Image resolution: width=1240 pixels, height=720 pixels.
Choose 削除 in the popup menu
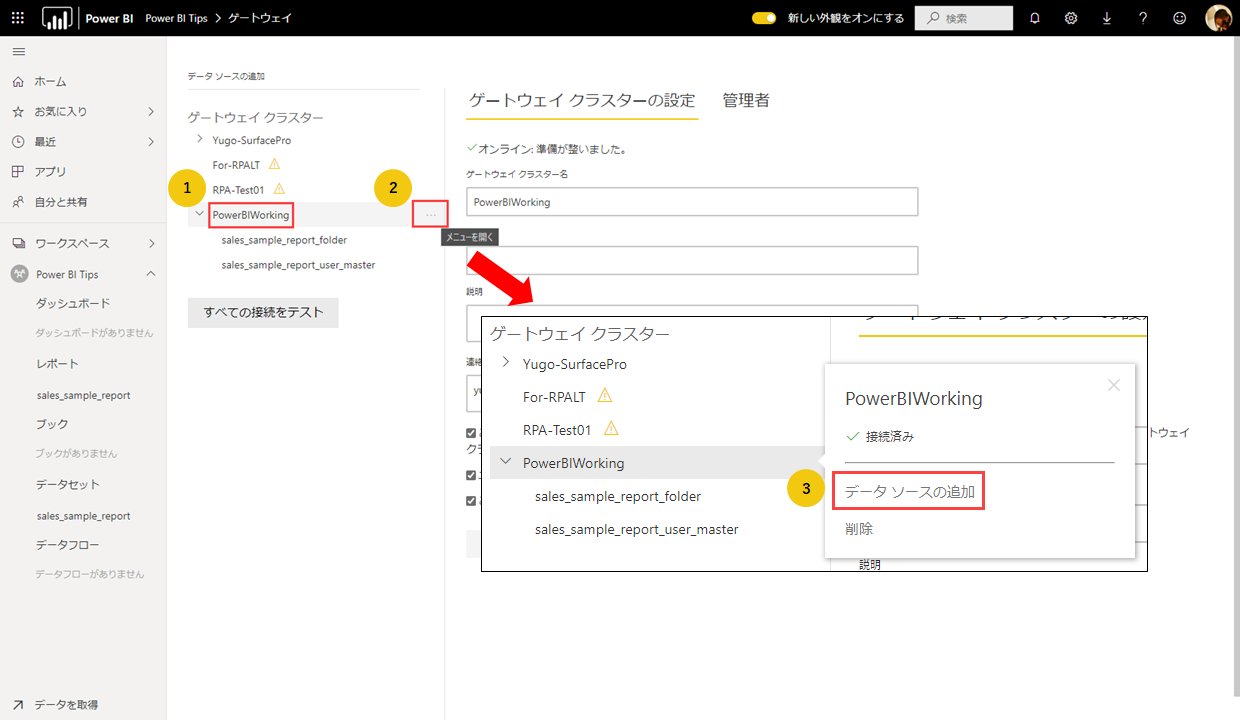pos(859,529)
